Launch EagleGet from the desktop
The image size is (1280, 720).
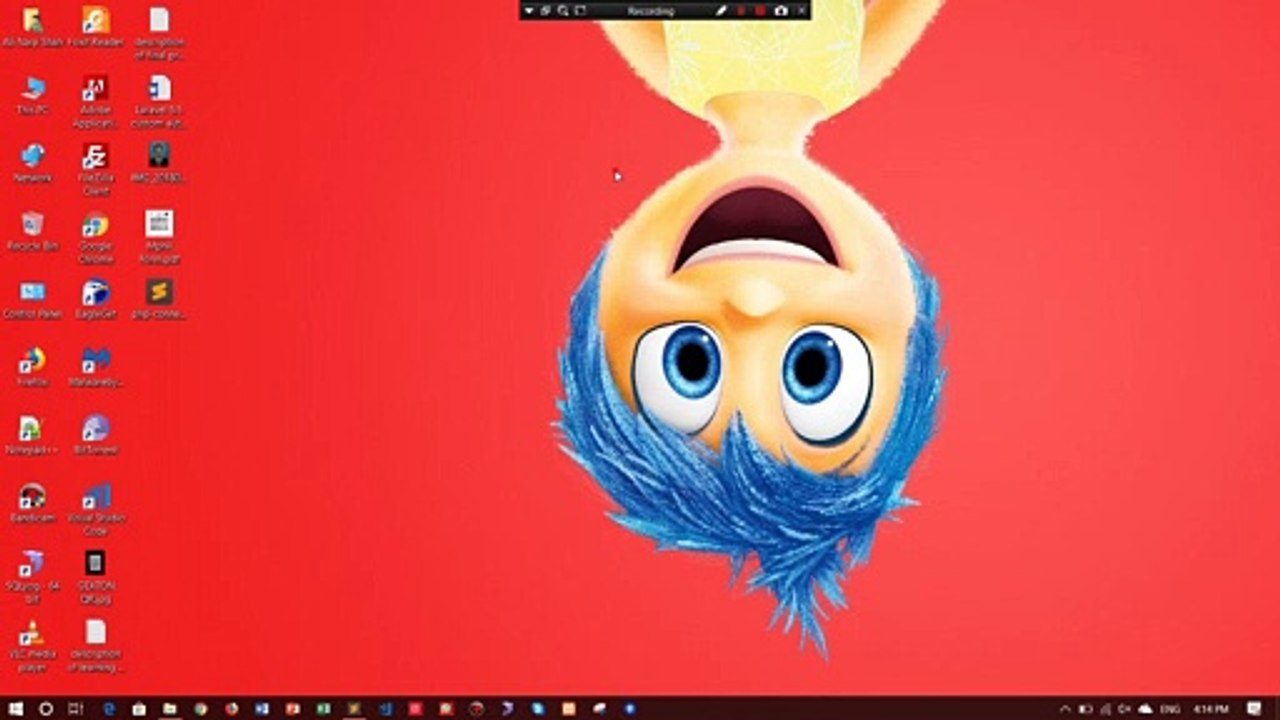[96, 299]
